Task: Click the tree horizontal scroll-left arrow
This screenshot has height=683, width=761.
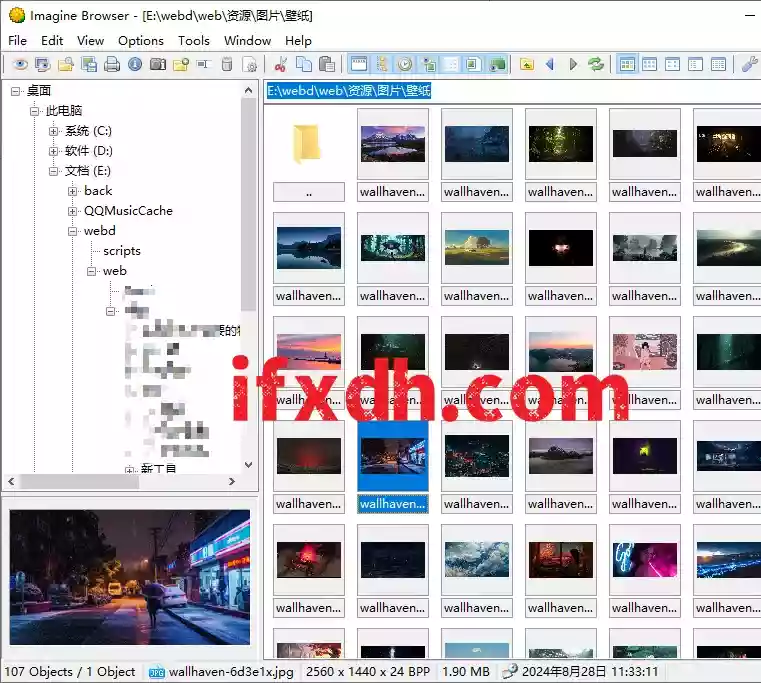Action: [11, 482]
